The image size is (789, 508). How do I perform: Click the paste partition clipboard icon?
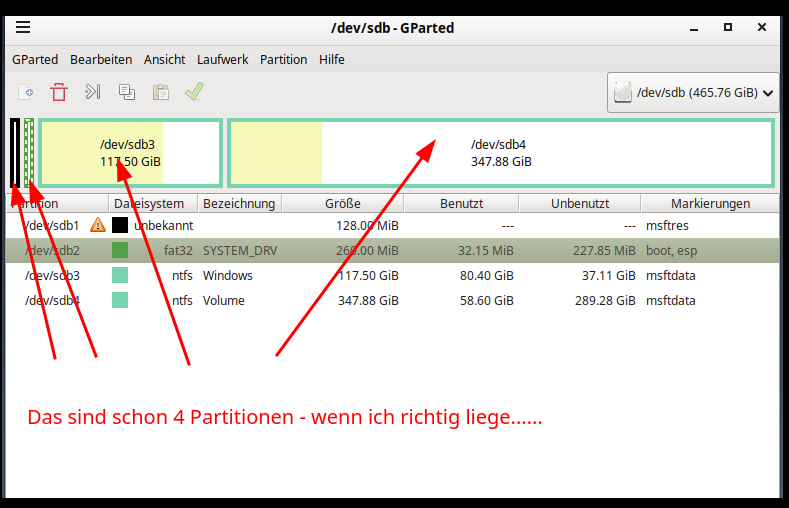(x=160, y=92)
